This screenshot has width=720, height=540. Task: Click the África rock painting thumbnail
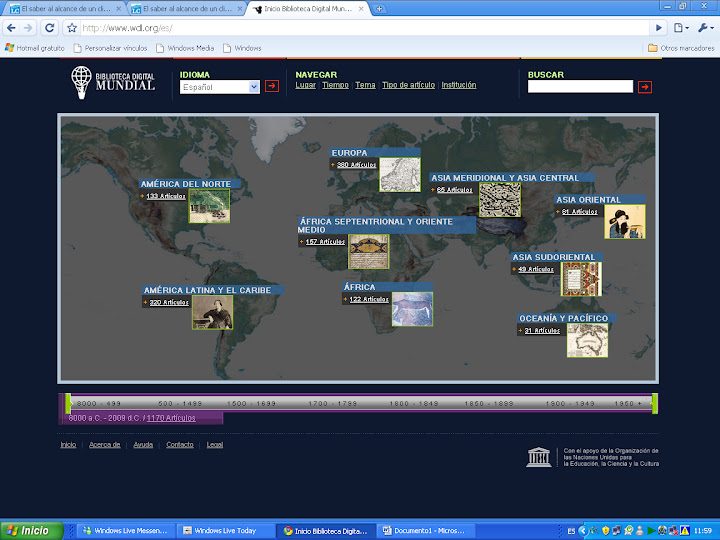(412, 309)
